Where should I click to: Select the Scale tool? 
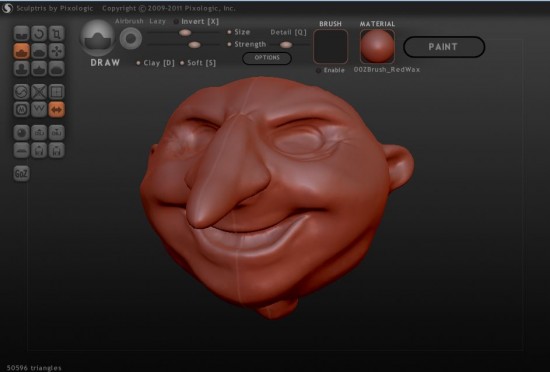tap(56, 34)
